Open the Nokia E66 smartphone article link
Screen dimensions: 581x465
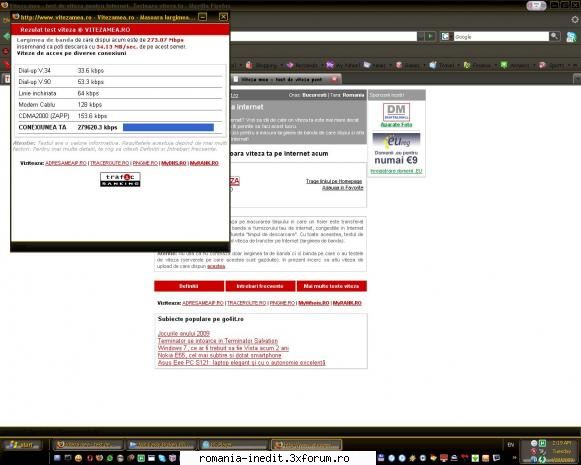[219, 355]
